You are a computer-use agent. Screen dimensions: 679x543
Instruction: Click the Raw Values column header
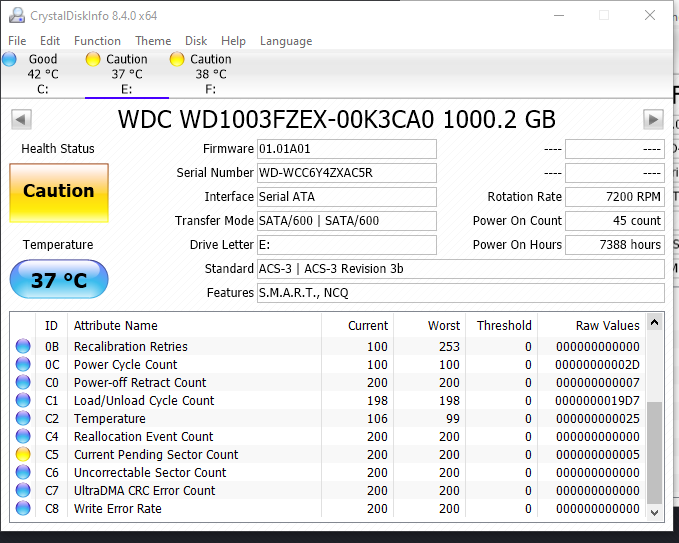592,326
